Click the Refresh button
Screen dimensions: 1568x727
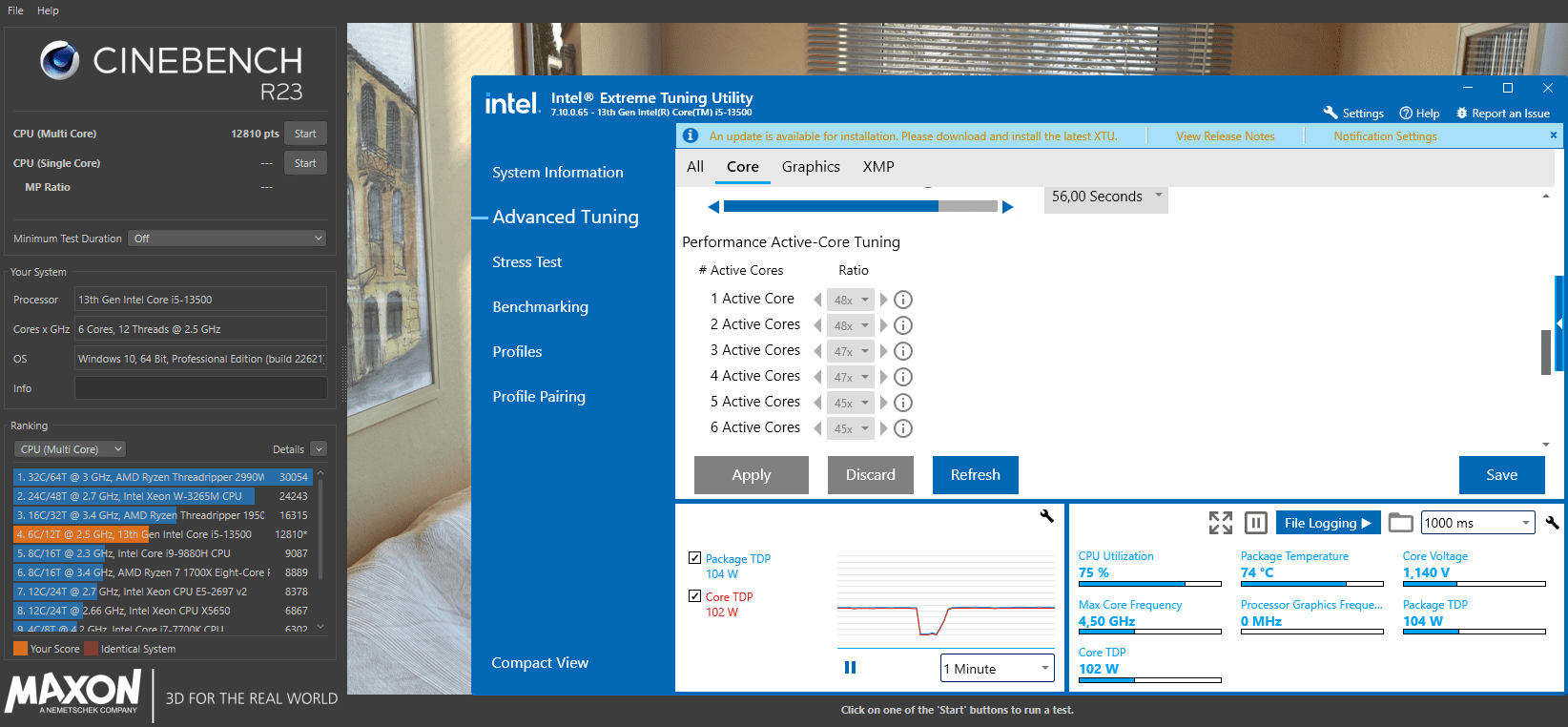tap(976, 474)
